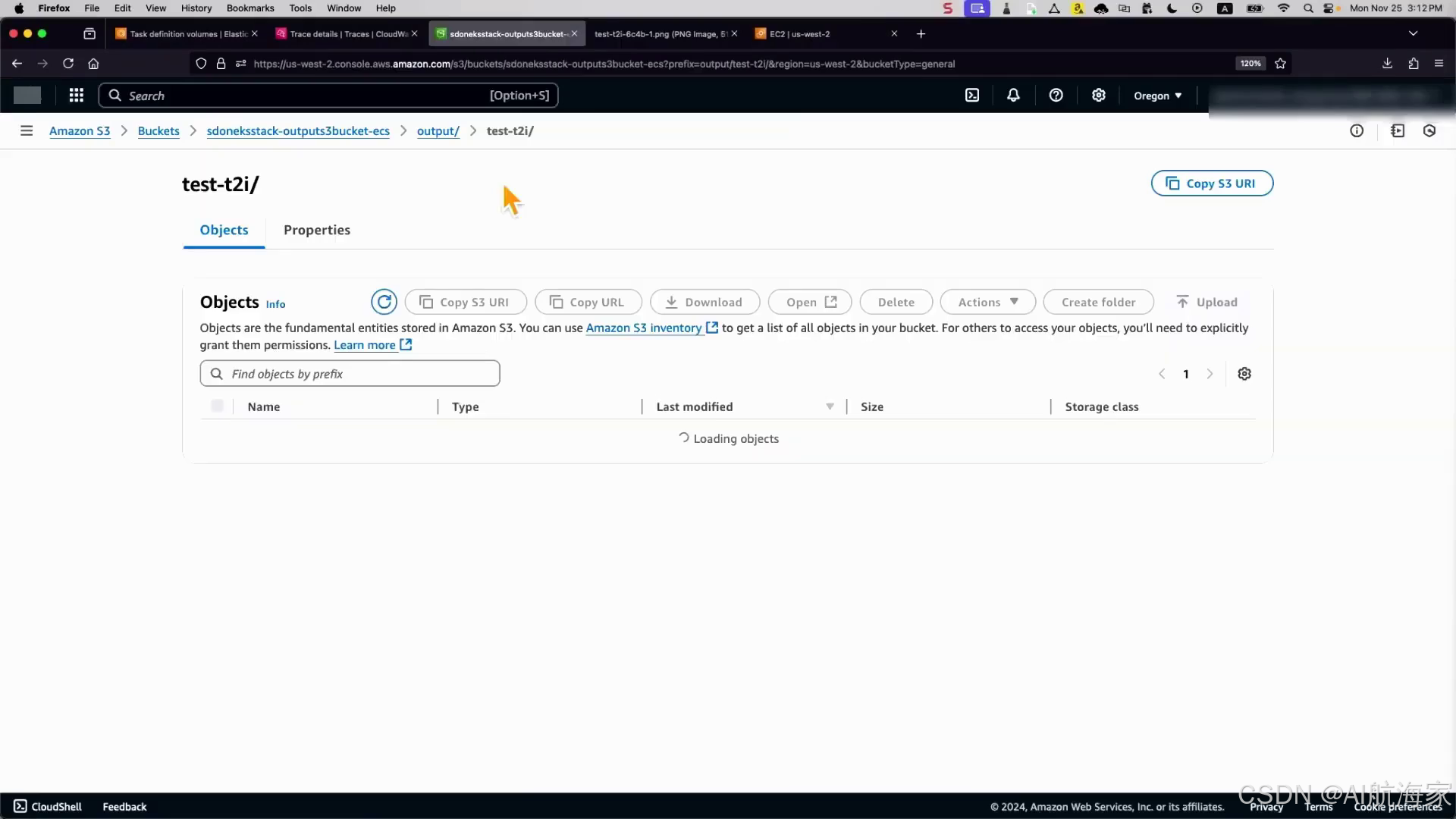
Task: Focus the AWS console Search box
Action: coord(328,96)
